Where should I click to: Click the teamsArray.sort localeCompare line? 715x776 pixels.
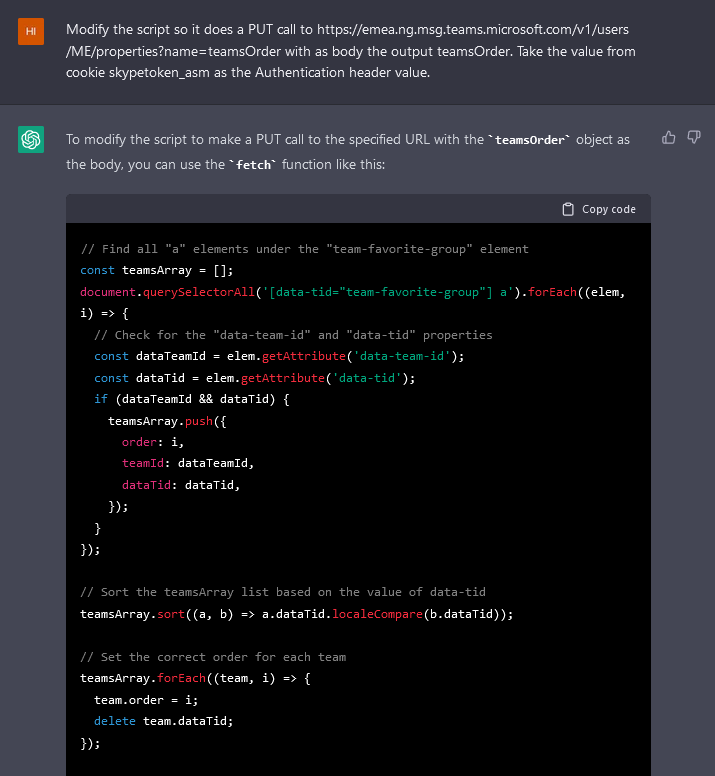pyautogui.click(x=296, y=614)
